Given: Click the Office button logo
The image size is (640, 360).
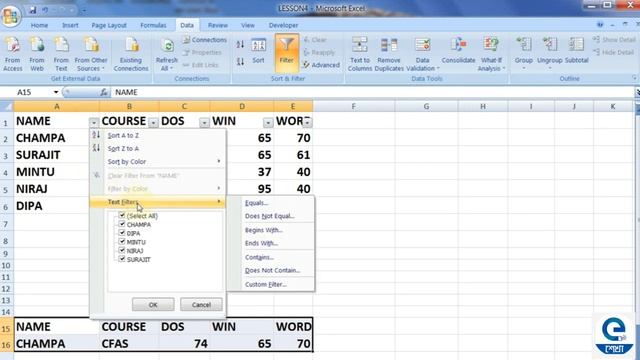Looking at the screenshot, I should (x=11, y=16).
